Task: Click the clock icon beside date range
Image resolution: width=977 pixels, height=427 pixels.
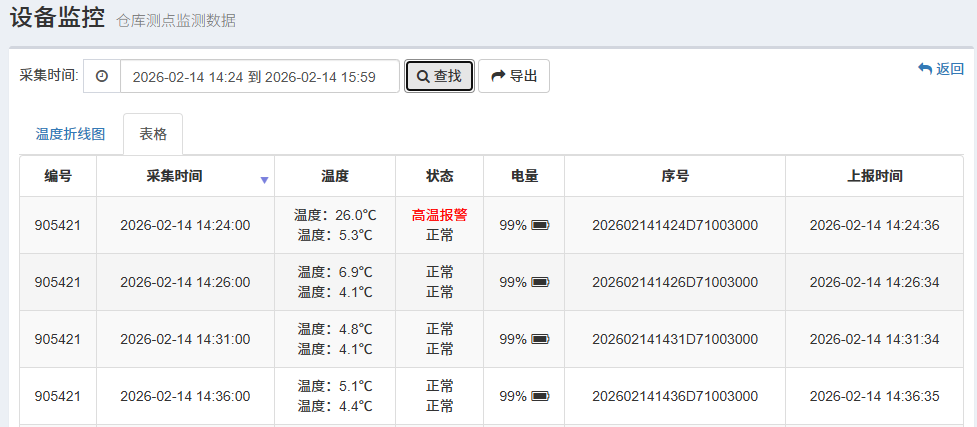Action: click(102, 77)
